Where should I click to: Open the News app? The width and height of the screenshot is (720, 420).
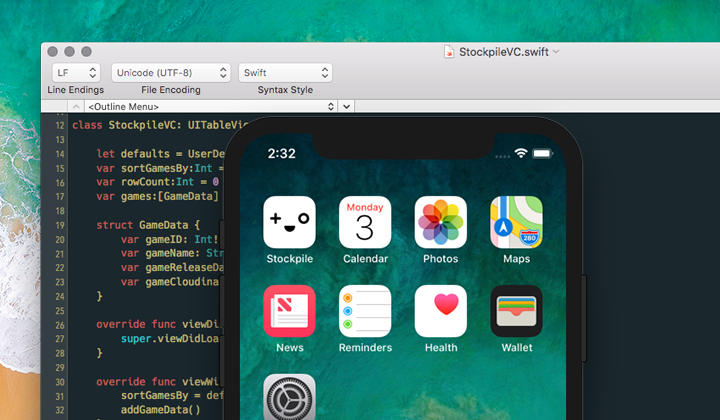coord(289,311)
